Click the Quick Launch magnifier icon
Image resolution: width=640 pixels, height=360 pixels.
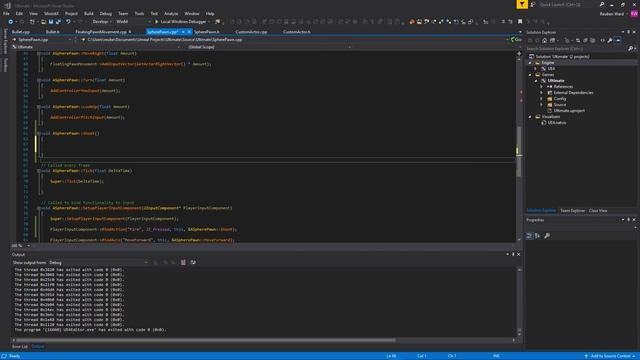point(602,4)
